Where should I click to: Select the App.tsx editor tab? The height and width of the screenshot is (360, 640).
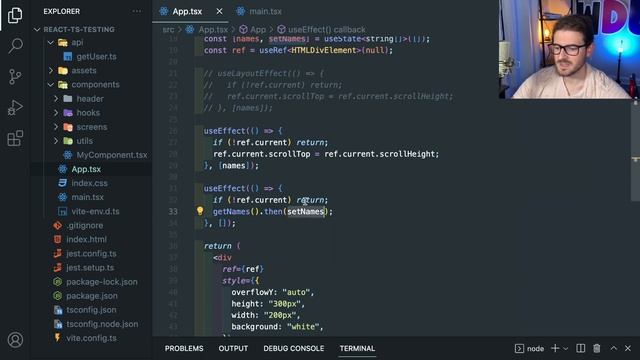(187, 11)
